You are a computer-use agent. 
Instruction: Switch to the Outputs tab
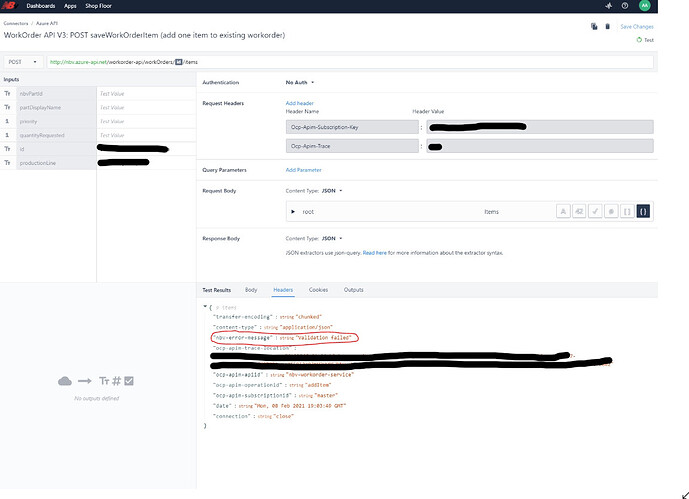click(353, 290)
